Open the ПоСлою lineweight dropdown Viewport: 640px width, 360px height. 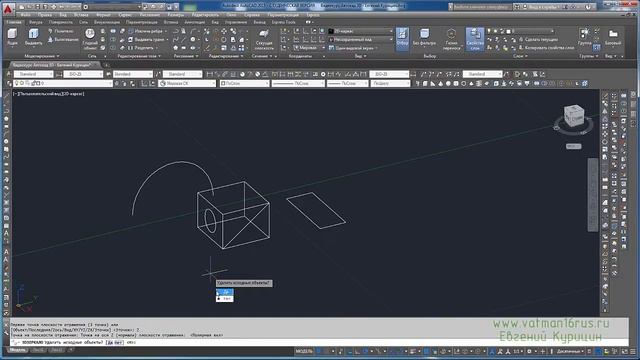[x=347, y=83]
